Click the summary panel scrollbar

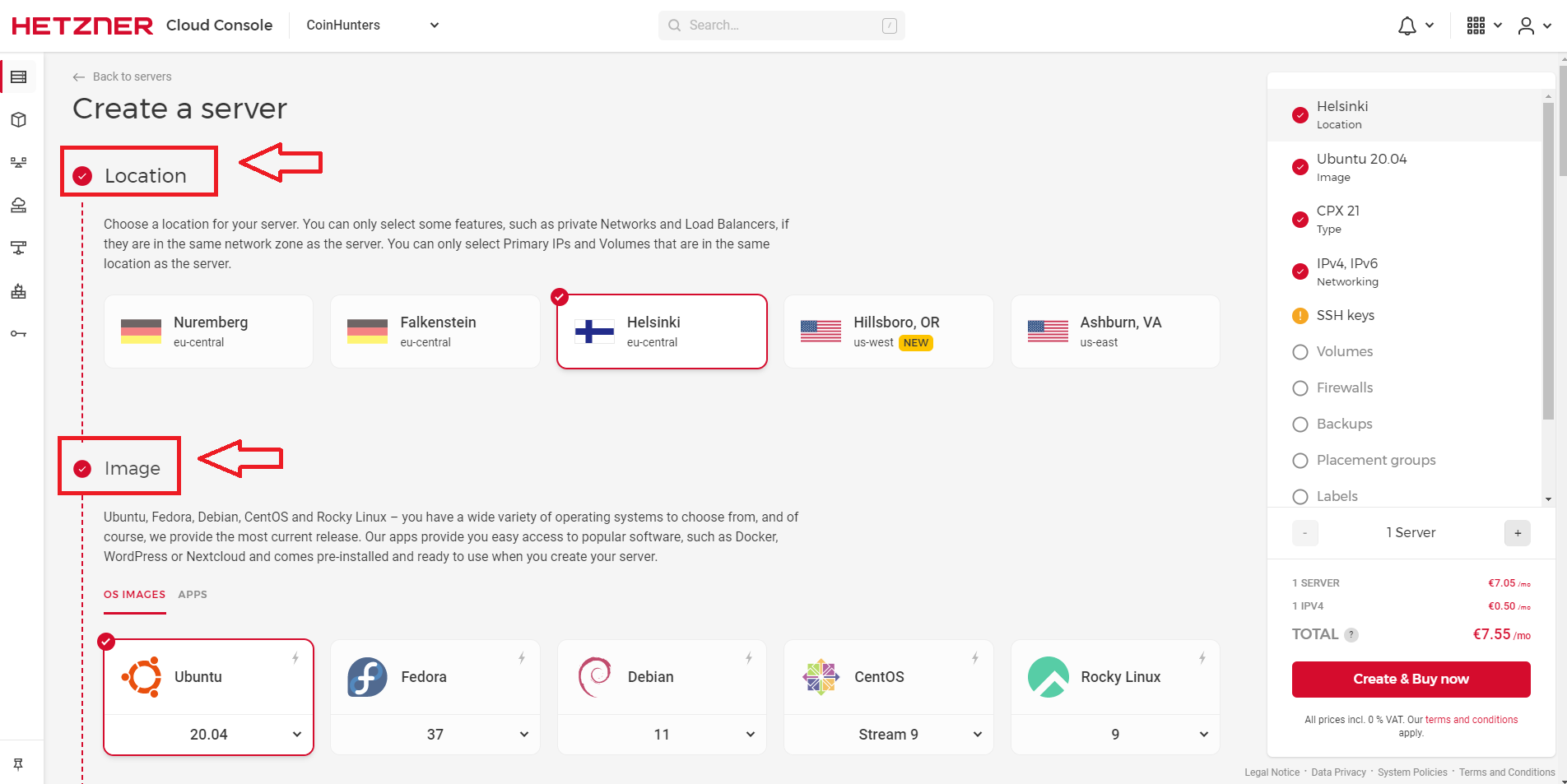1548,260
